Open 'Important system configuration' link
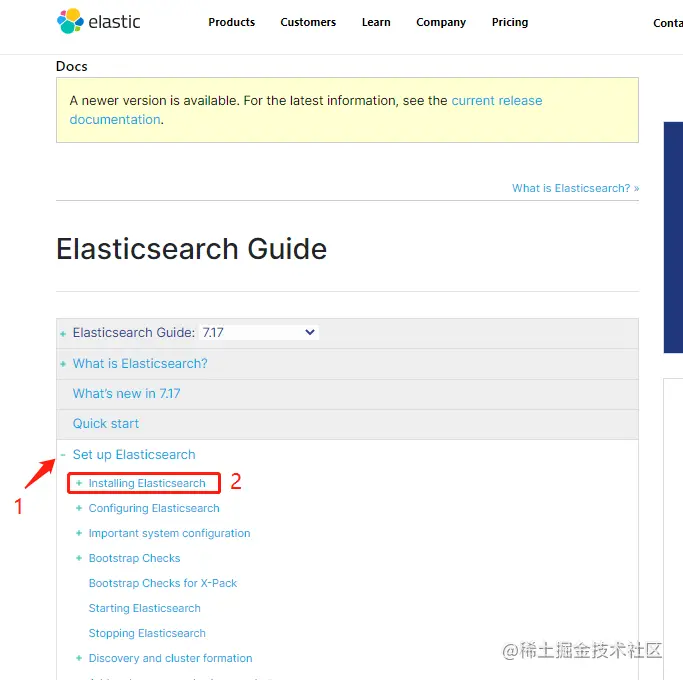683x680 pixels. [169, 533]
